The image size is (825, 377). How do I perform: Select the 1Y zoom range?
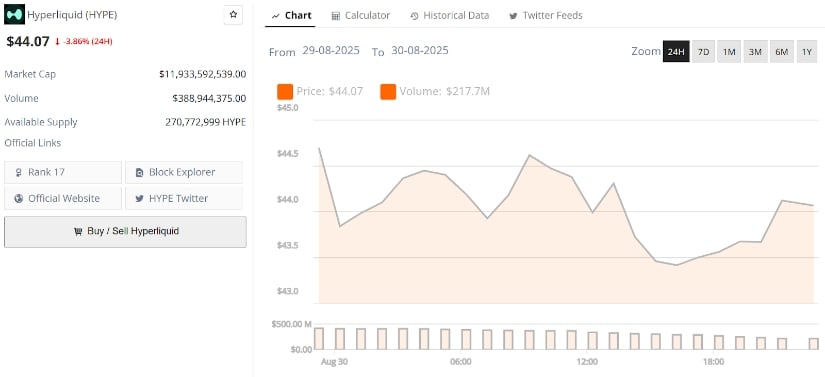click(x=807, y=52)
